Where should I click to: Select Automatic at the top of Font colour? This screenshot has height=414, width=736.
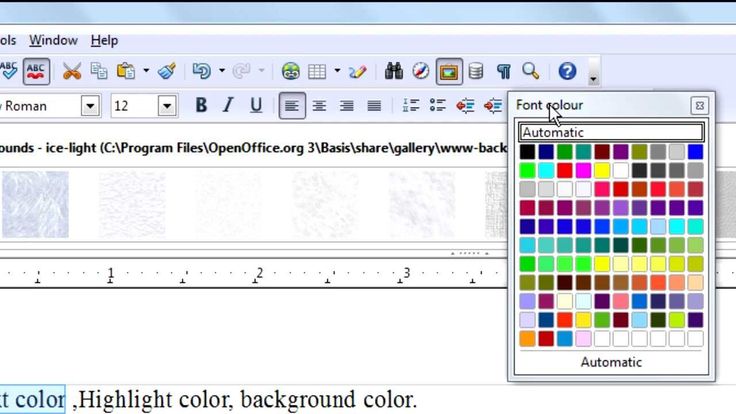pyautogui.click(x=611, y=132)
